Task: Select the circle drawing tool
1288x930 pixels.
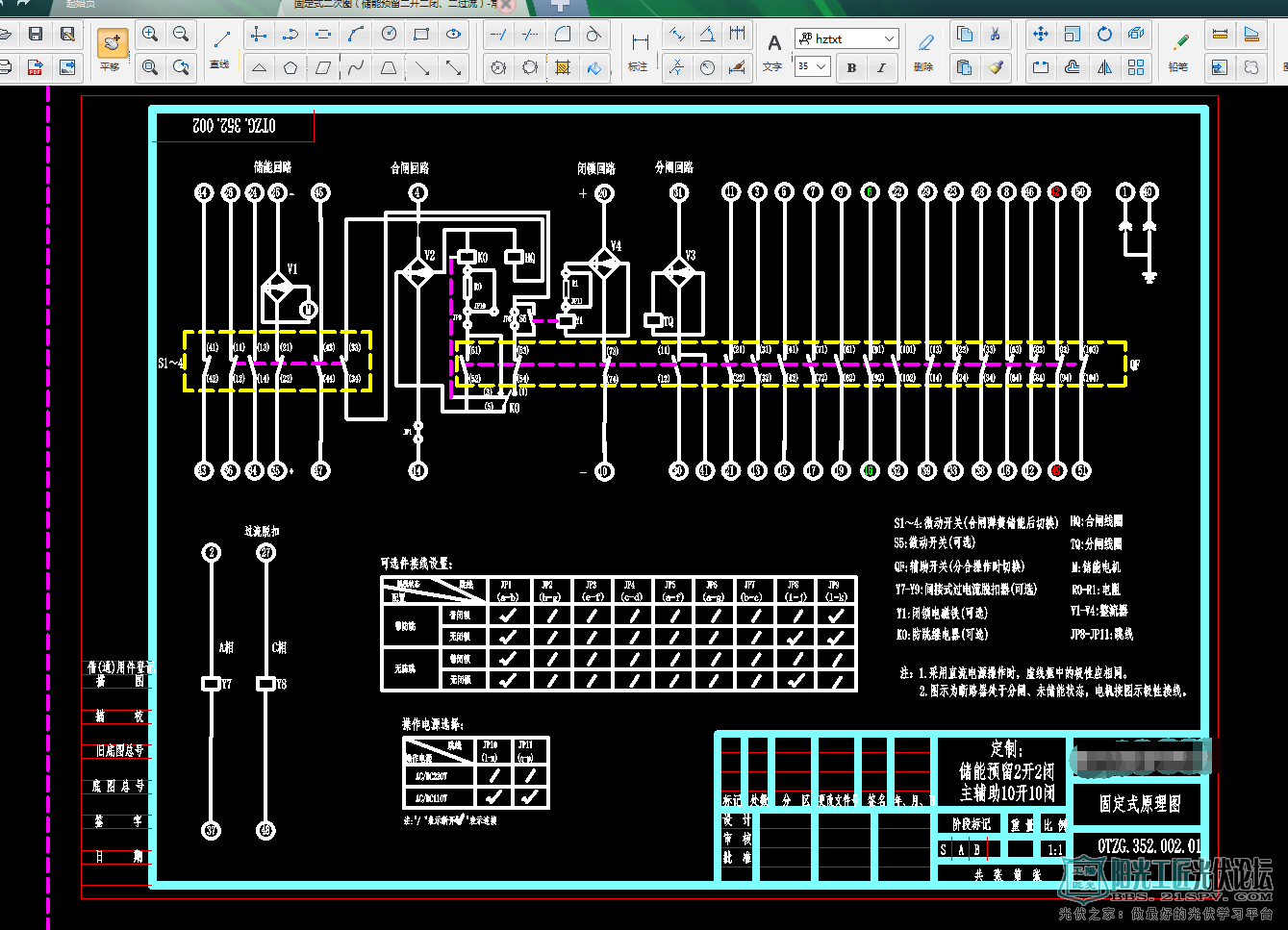Action: tap(389, 35)
